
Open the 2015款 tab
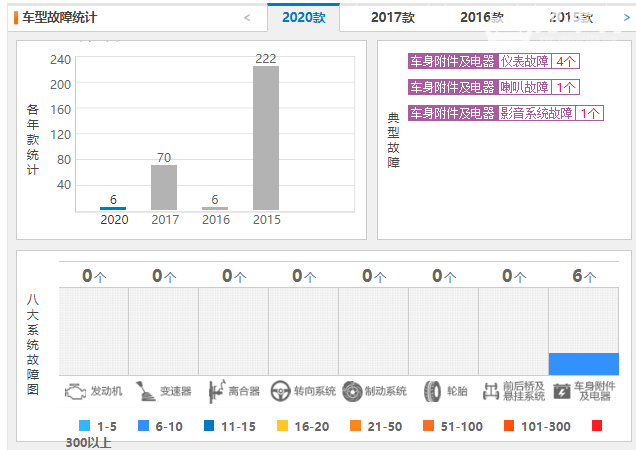[571, 17]
